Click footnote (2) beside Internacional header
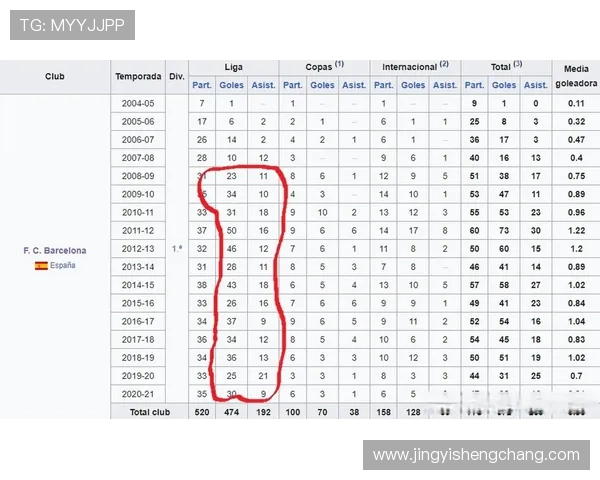 pyautogui.click(x=443, y=66)
